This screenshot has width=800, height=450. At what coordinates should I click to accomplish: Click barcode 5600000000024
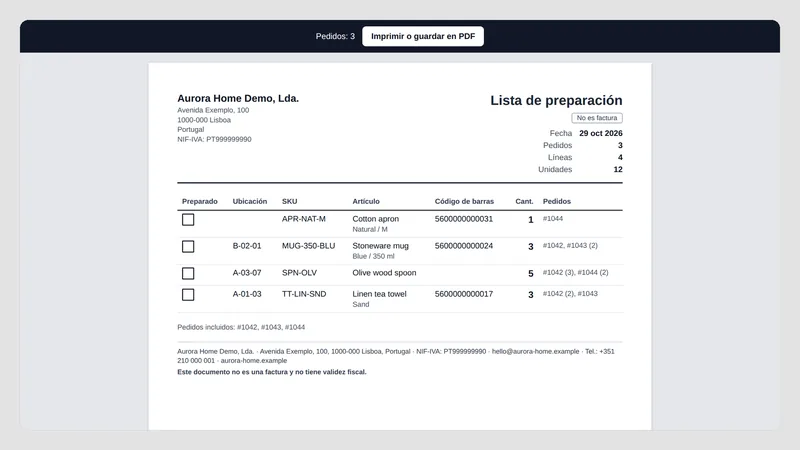click(464, 246)
